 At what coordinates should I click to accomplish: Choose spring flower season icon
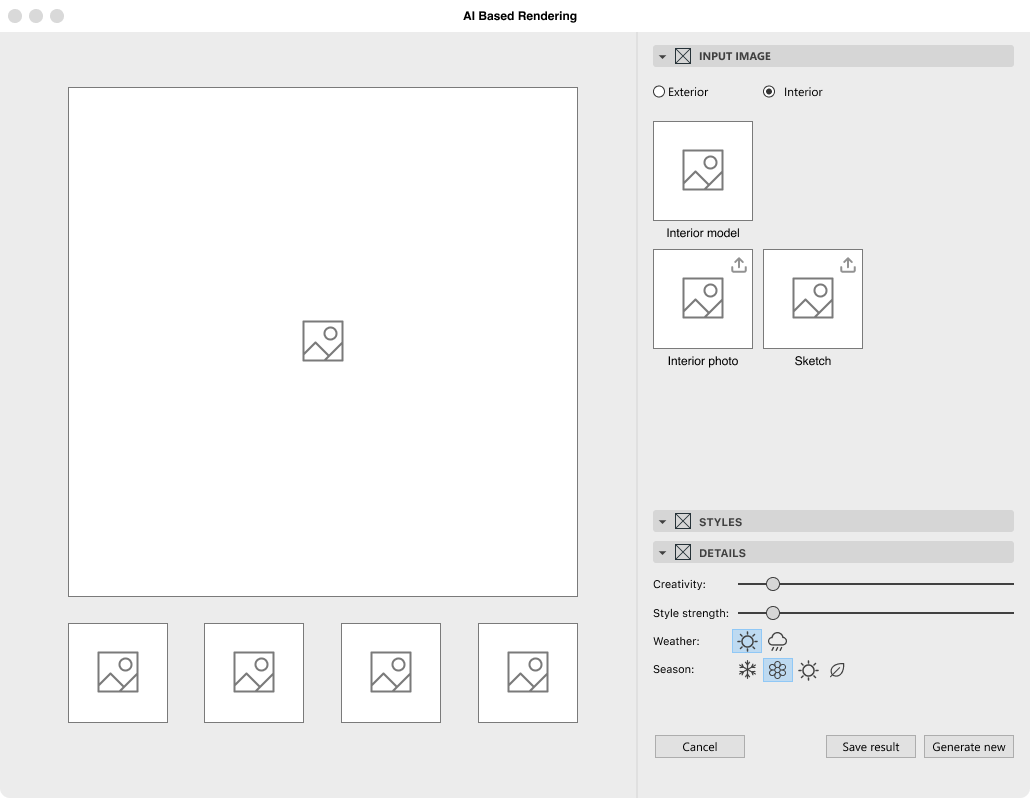[x=778, y=670]
